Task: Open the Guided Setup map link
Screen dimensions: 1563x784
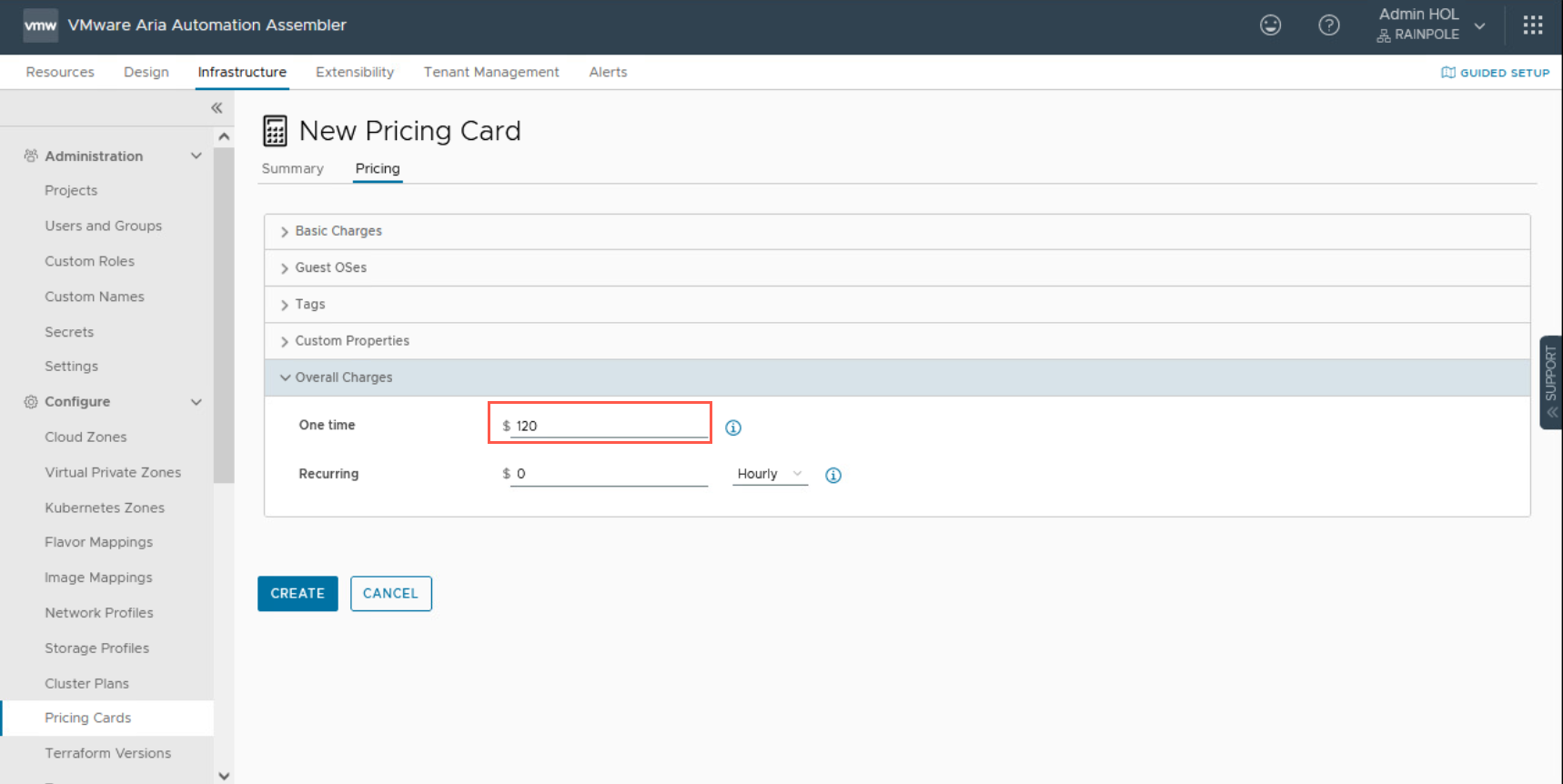Action: tap(1495, 73)
